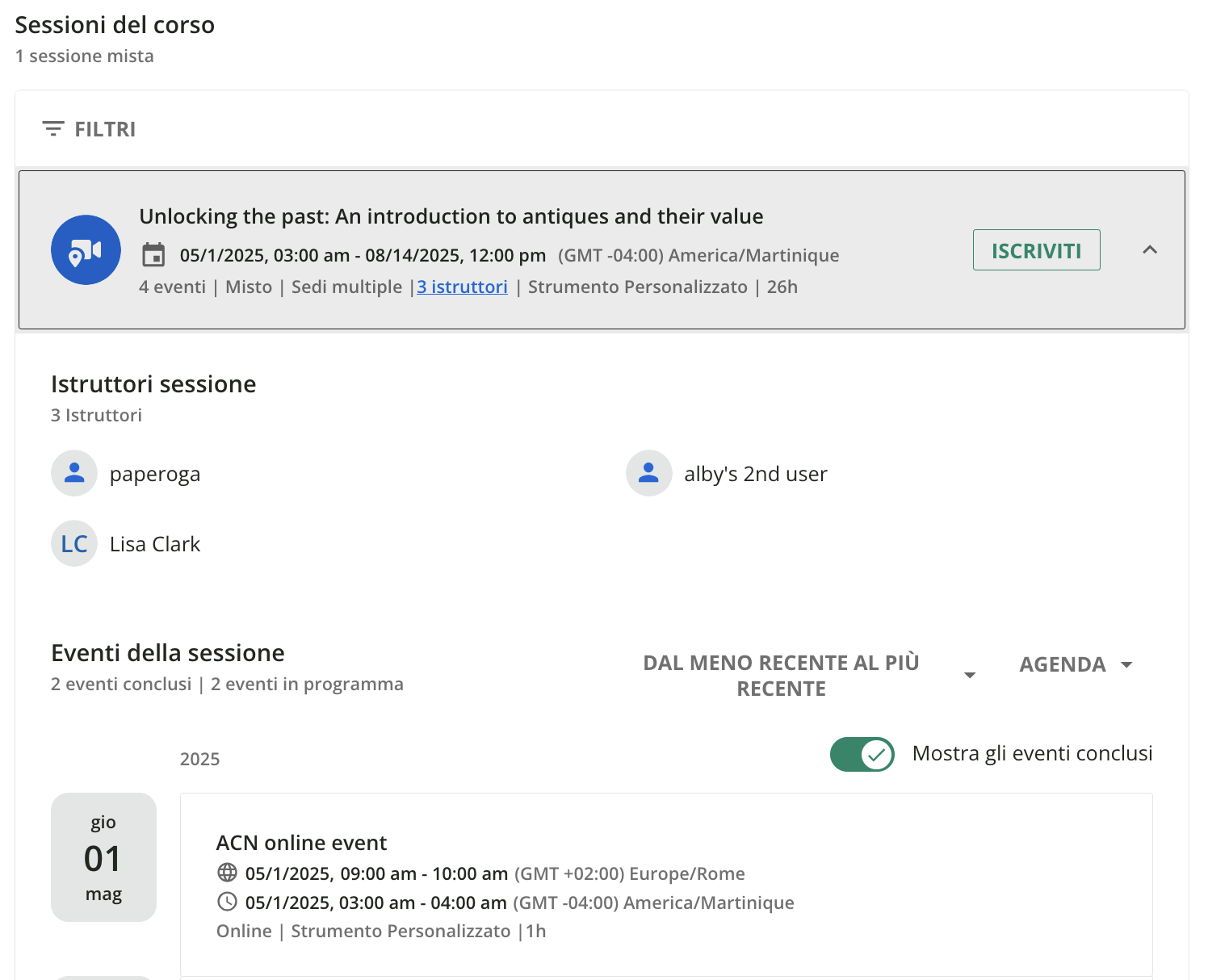Click the filter lines icon
The width and height of the screenshot is (1208, 980).
53,129
